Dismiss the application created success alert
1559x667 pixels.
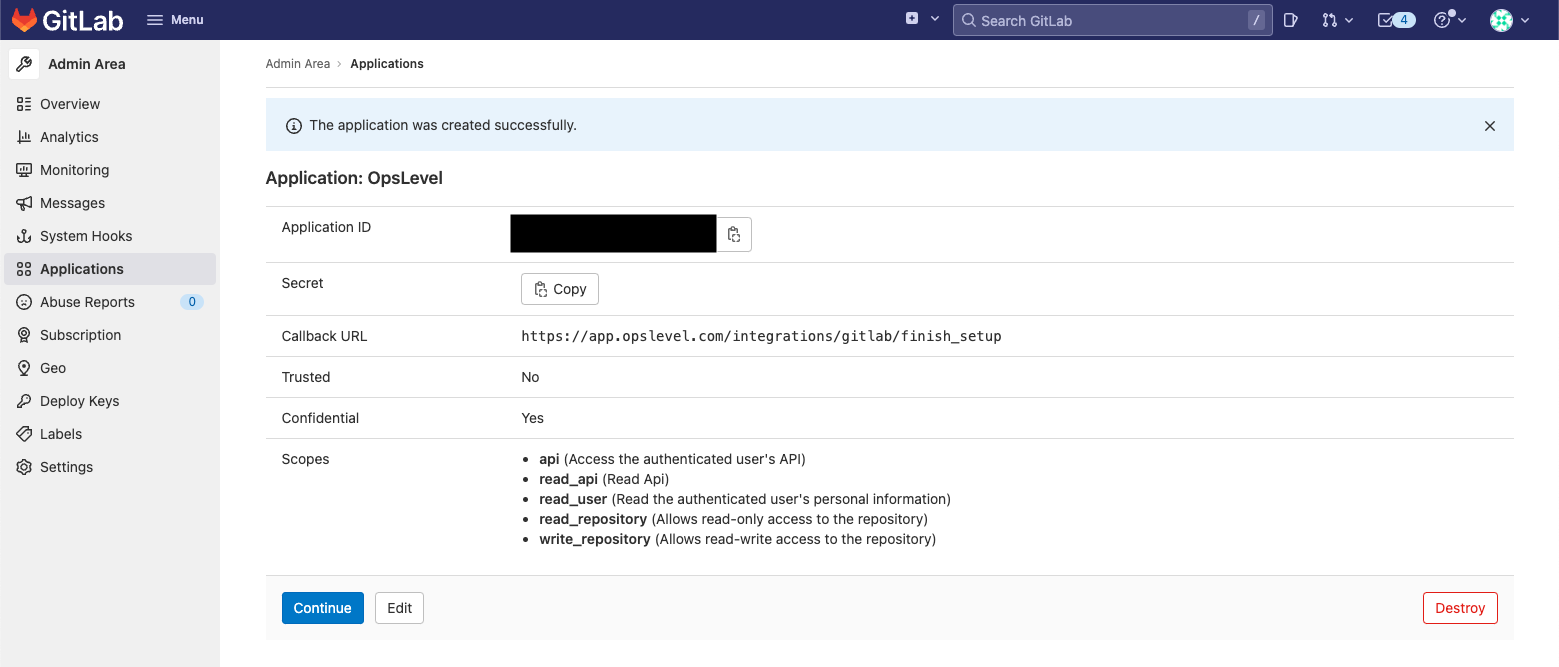click(x=1490, y=126)
